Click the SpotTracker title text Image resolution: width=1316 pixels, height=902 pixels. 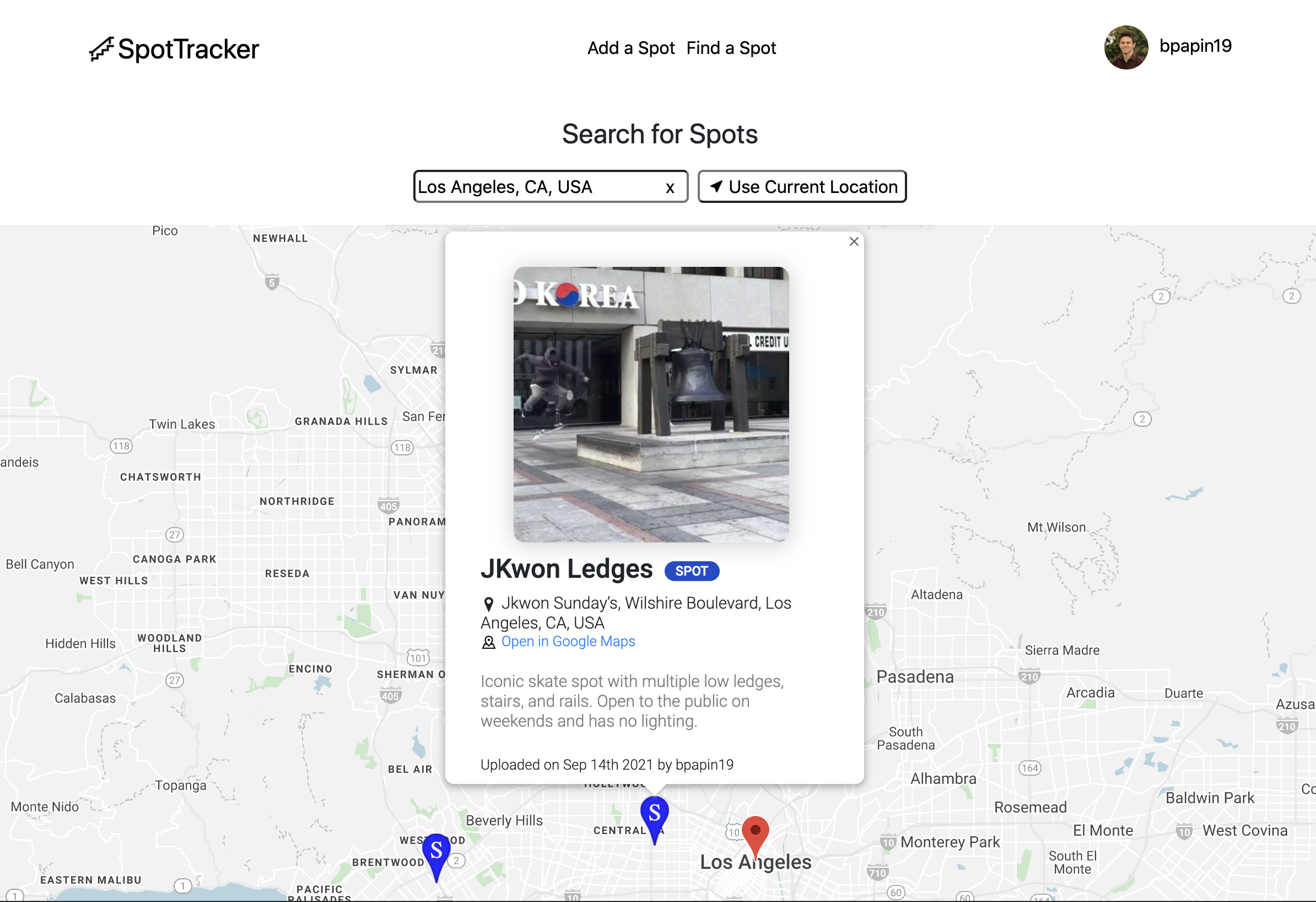(x=188, y=49)
